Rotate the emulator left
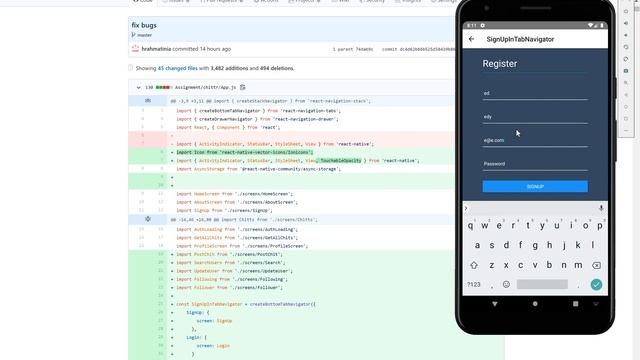This screenshot has width=640, height=360. pyautogui.click(x=626, y=47)
